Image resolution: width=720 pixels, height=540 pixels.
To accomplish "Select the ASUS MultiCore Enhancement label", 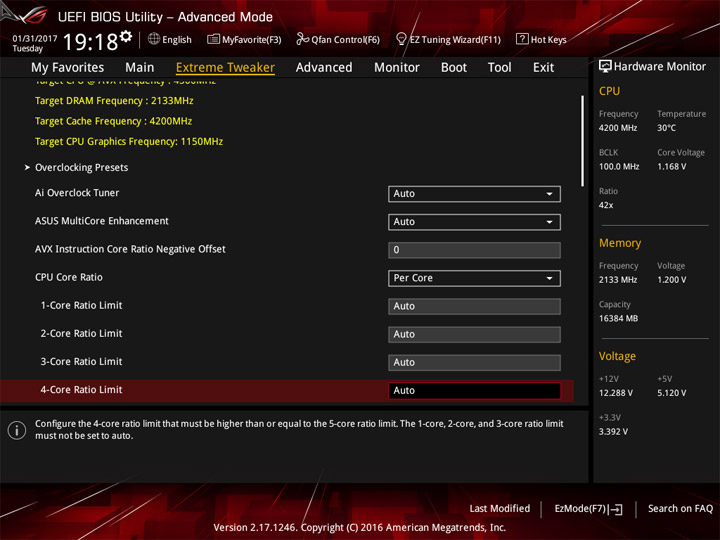I will coord(101,221).
